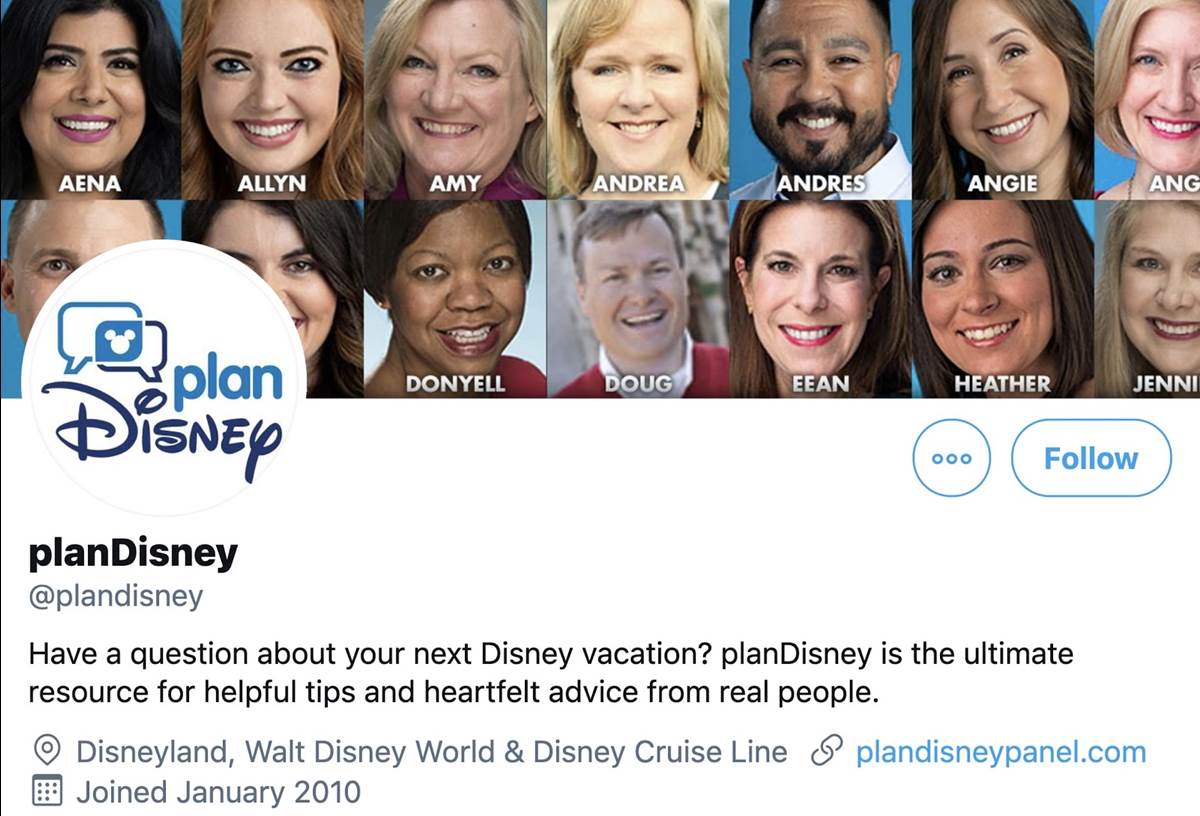
Task: Open the three-dot more options menu
Action: tap(951, 458)
